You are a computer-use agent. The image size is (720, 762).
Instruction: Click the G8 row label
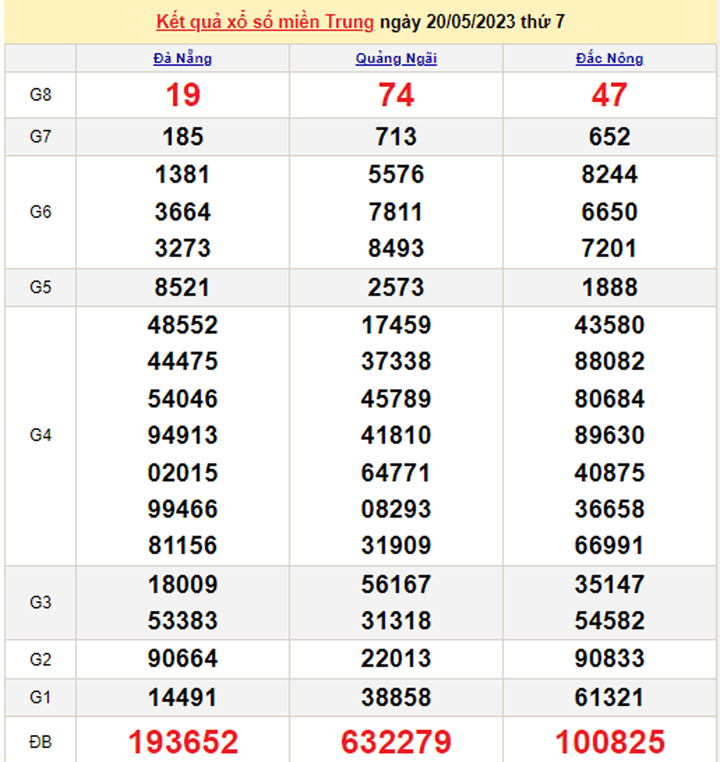[40, 95]
